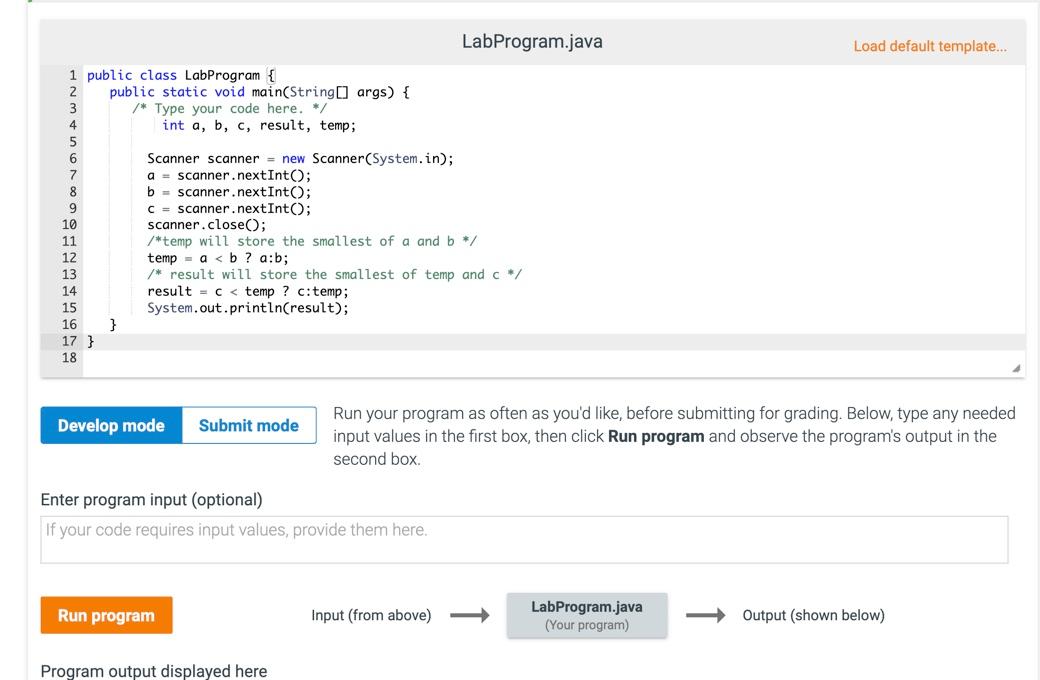1040x680 pixels.
Task: Click the 'Output (shown below)' label
Action: [x=813, y=615]
